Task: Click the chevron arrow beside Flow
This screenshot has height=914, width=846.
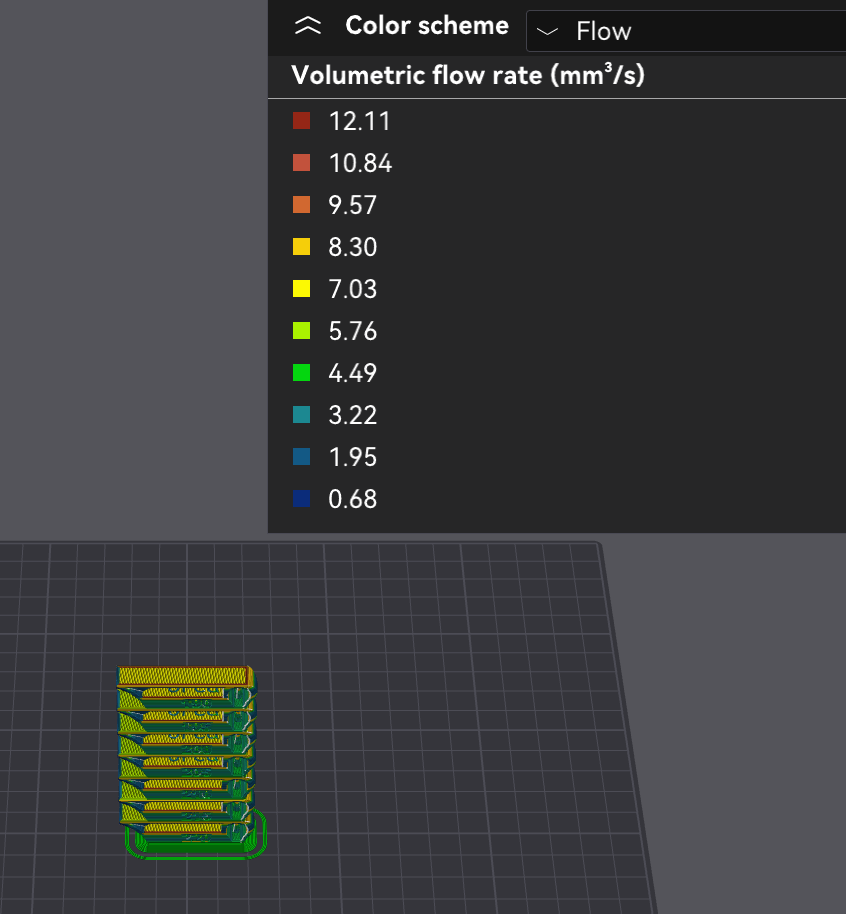Action: point(547,32)
